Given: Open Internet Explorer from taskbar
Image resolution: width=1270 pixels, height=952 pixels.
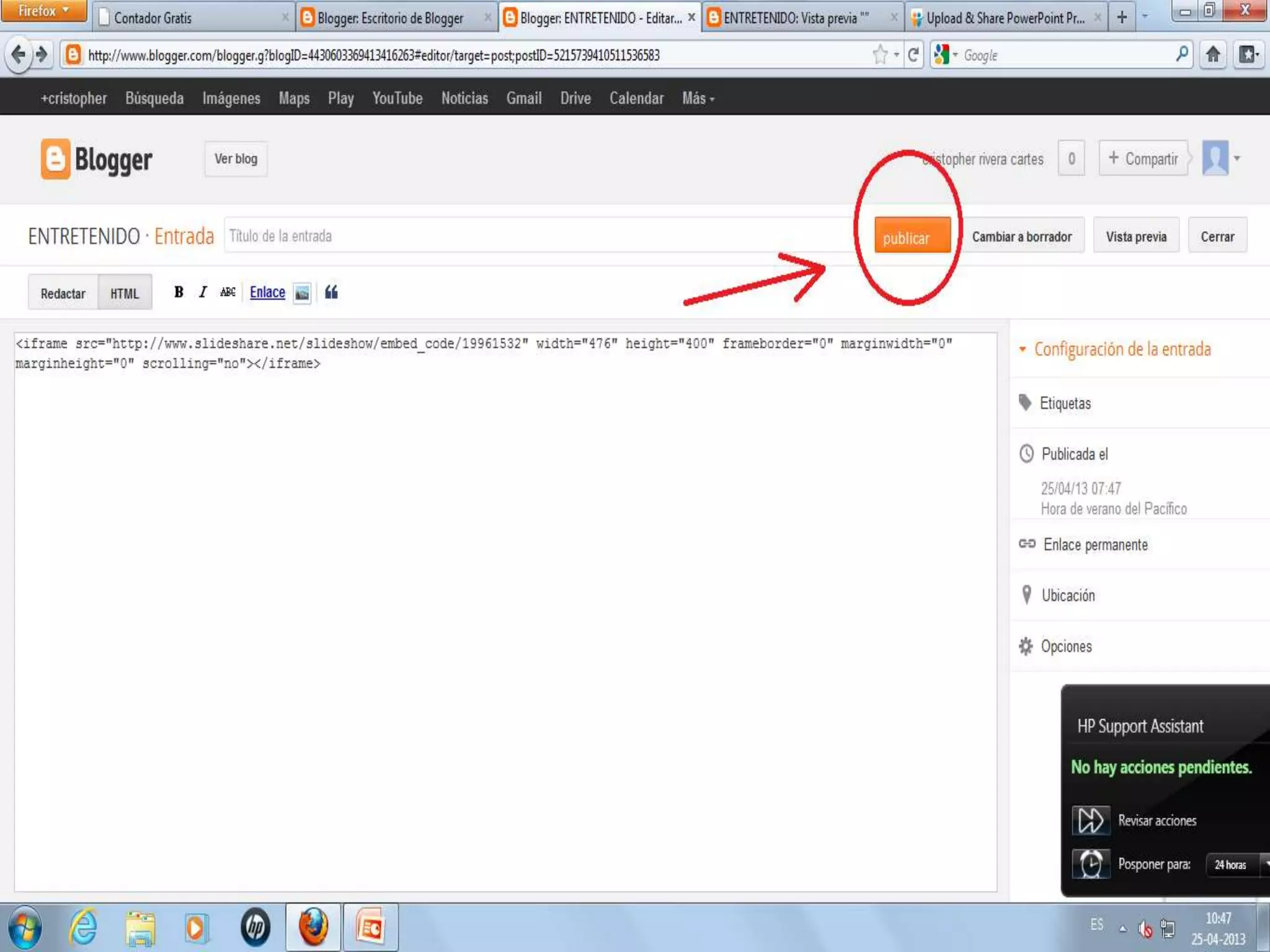Looking at the screenshot, I should (83, 928).
